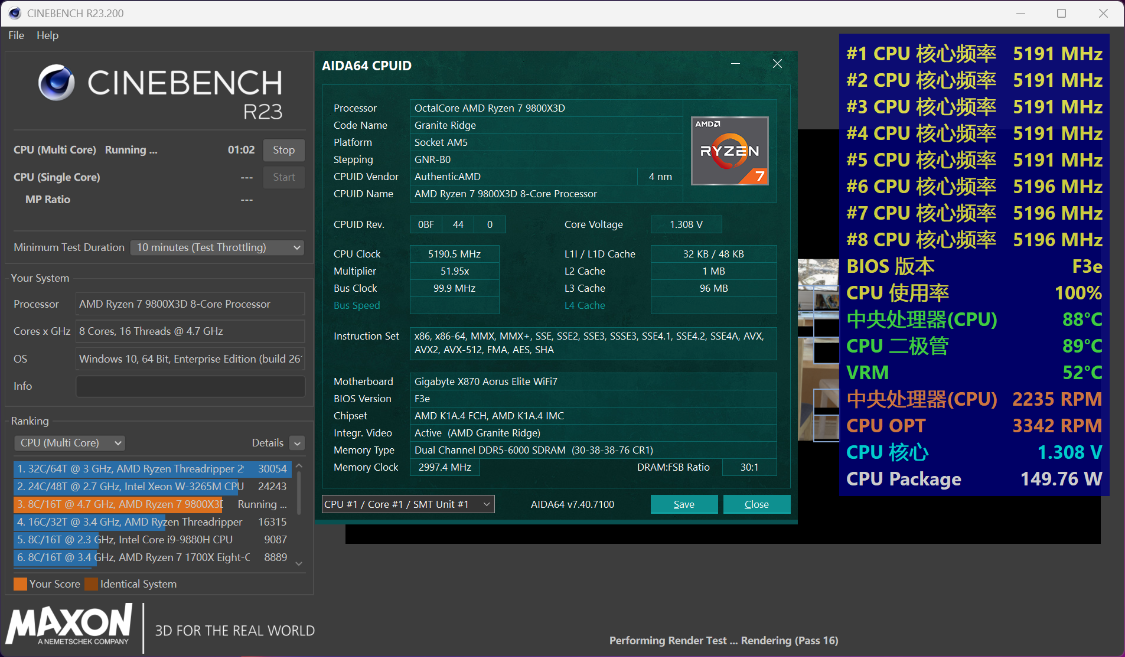Image resolution: width=1125 pixels, height=657 pixels.
Task: Click the L1I / L1D Cache value 32 KB / 48 KB
Action: pos(713,254)
